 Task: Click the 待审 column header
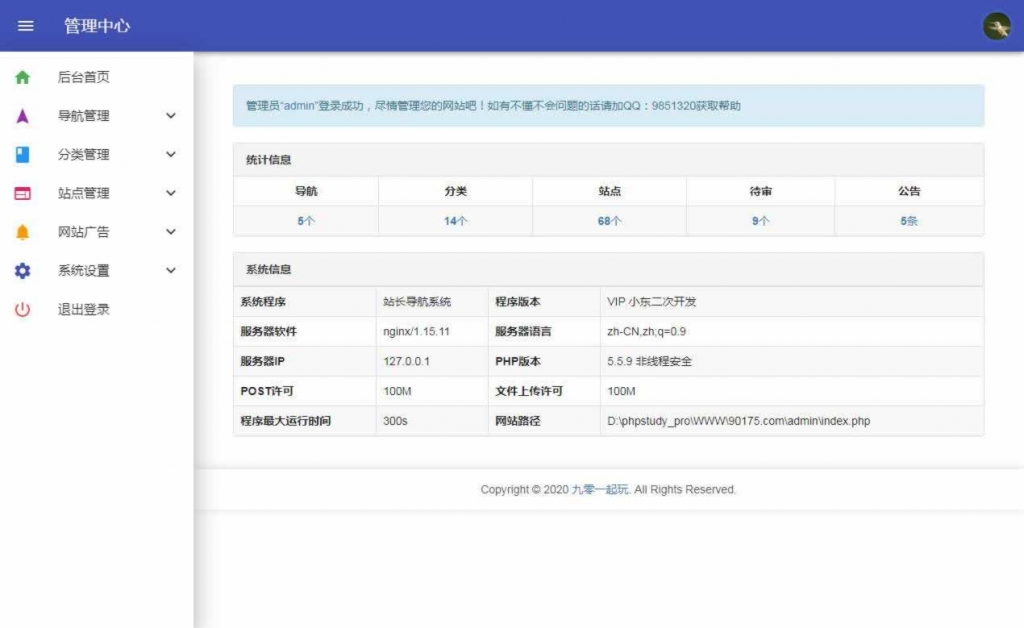coord(760,191)
